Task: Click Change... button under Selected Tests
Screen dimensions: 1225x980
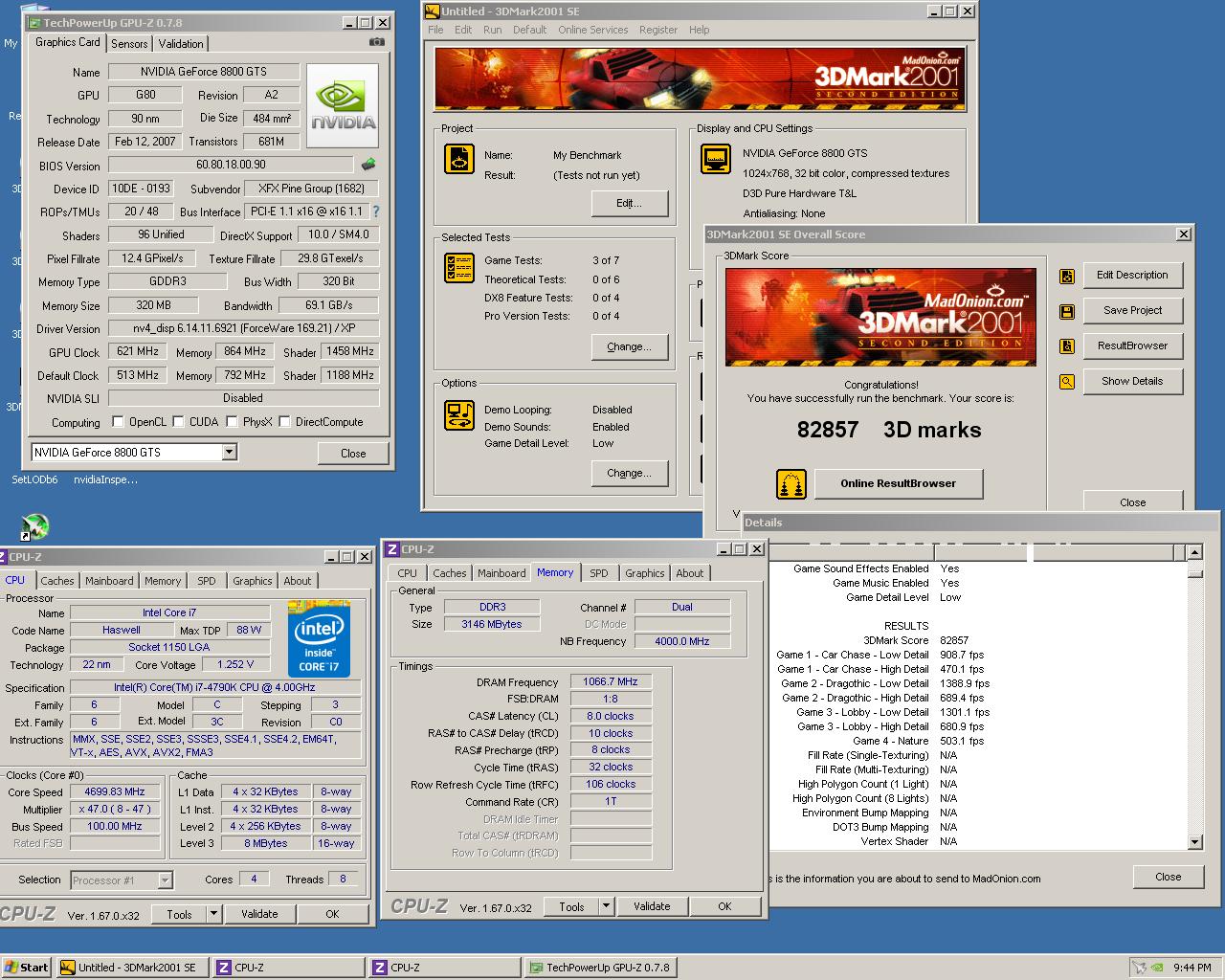Action: [629, 346]
